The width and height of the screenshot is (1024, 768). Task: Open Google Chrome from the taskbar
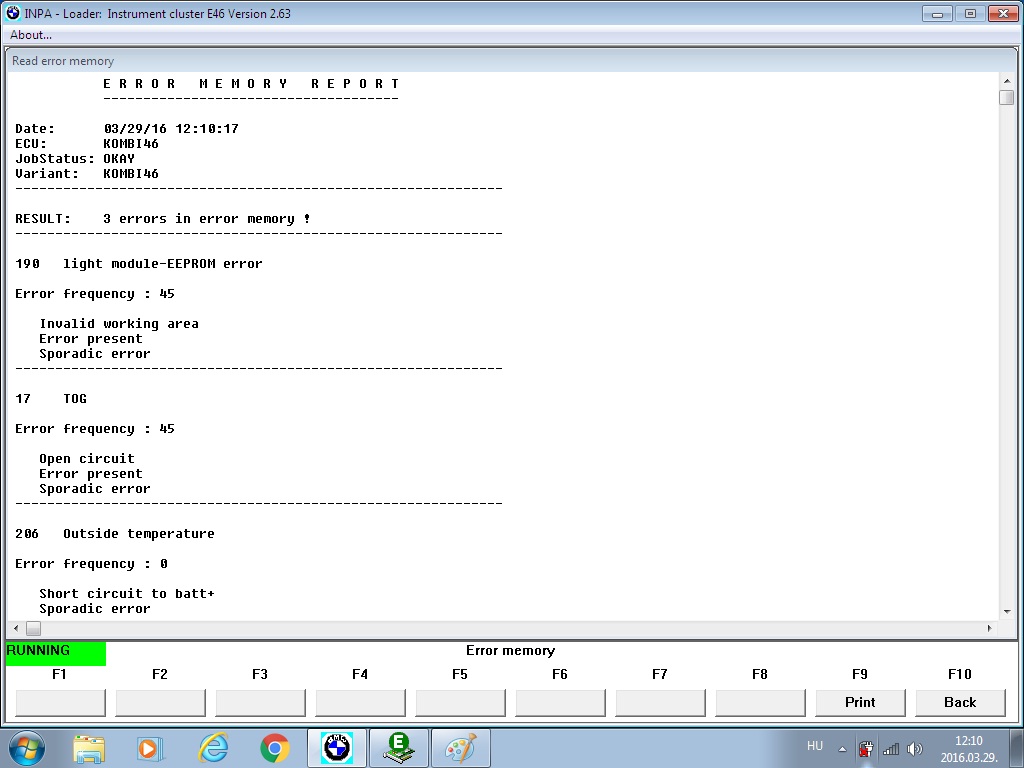pyautogui.click(x=274, y=748)
